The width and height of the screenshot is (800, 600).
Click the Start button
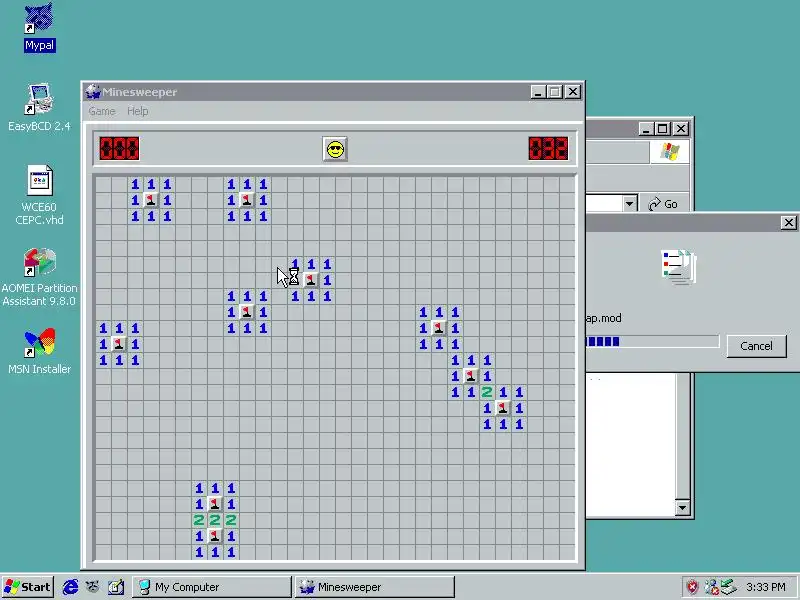28,587
